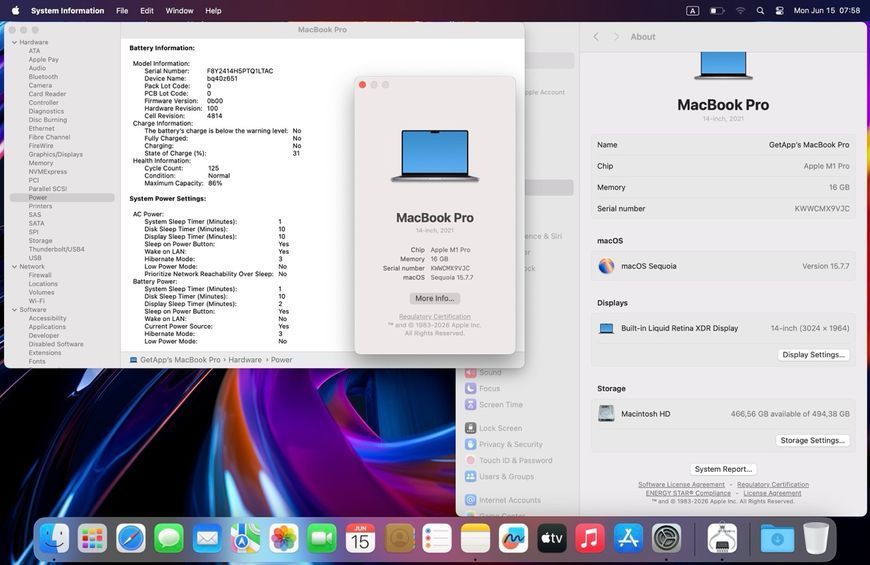870x565 pixels.
Task: Open the Apple menu
Action: [16, 11]
